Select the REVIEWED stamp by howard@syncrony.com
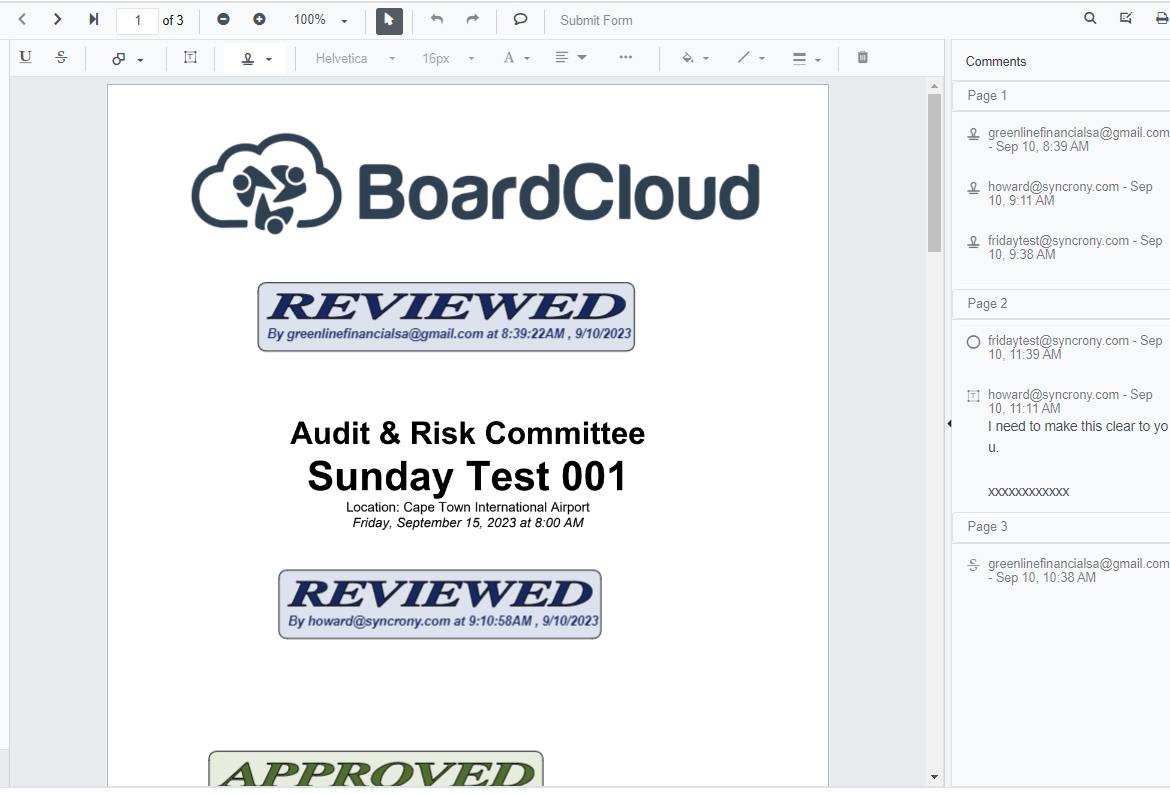This screenshot has width=1170, height=794. (440, 604)
